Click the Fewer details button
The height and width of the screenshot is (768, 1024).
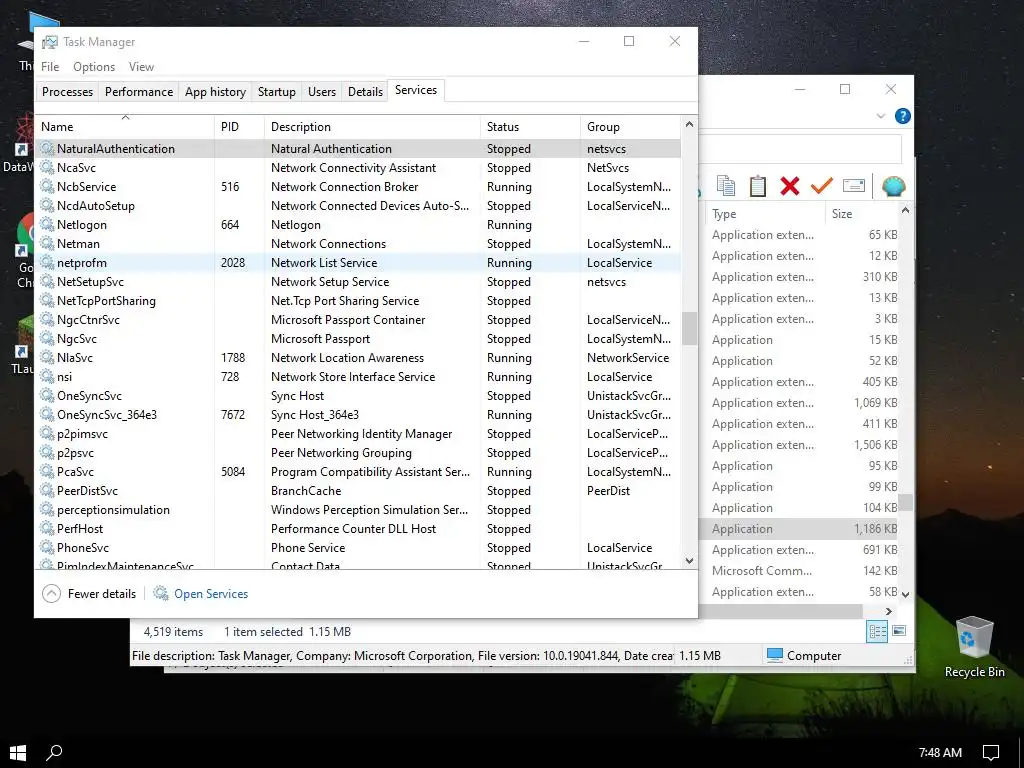click(x=89, y=594)
